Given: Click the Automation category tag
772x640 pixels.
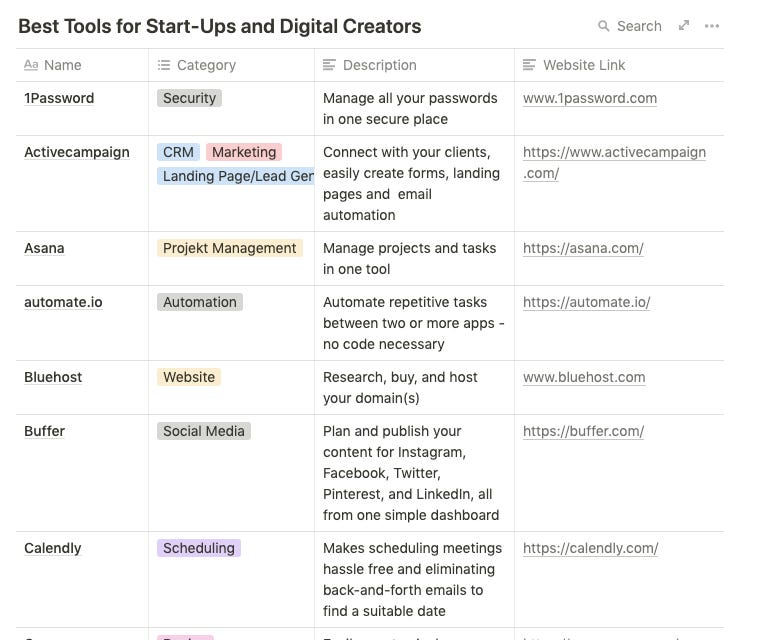Looking at the screenshot, I should [x=200, y=302].
